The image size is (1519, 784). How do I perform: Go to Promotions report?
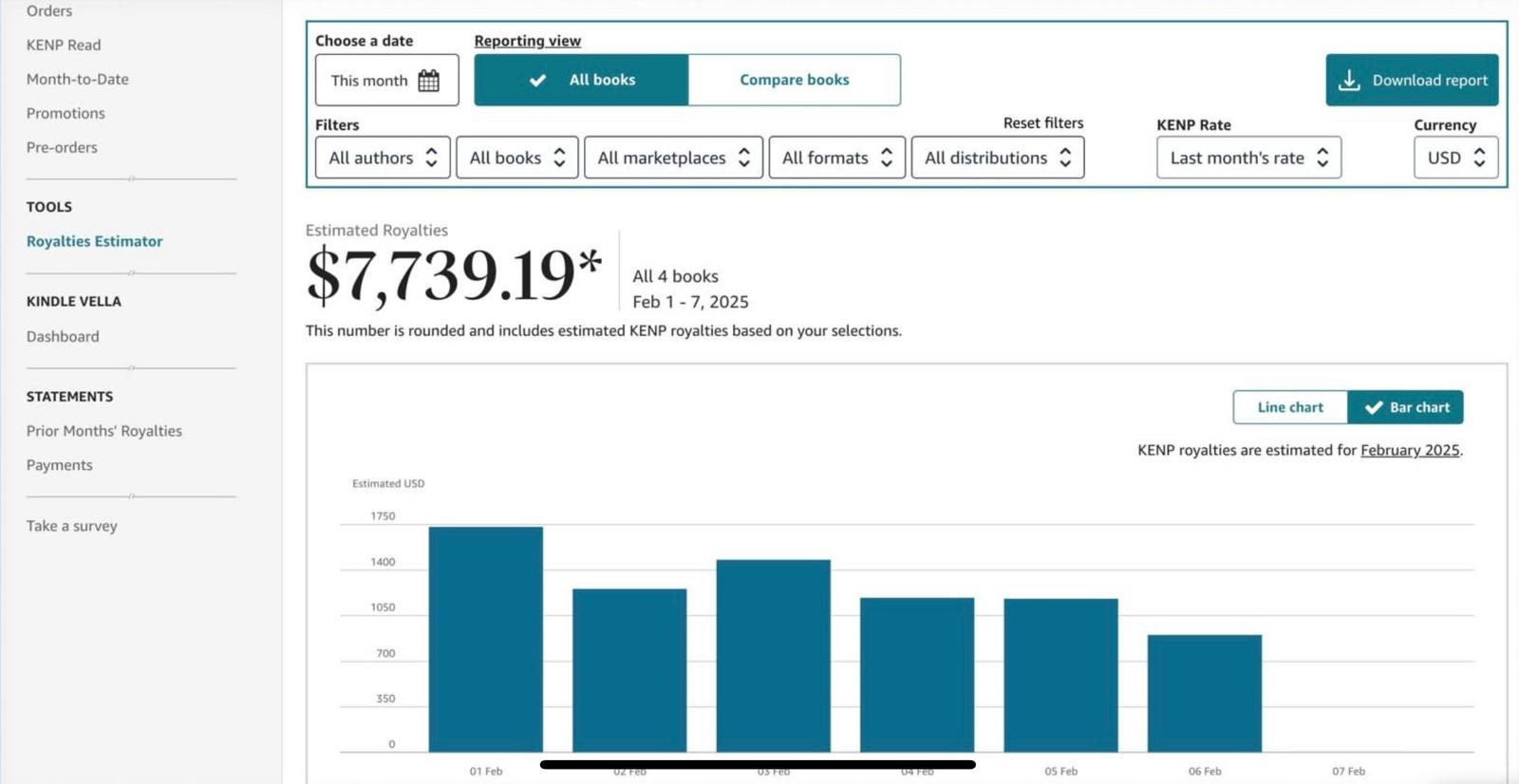coord(66,113)
